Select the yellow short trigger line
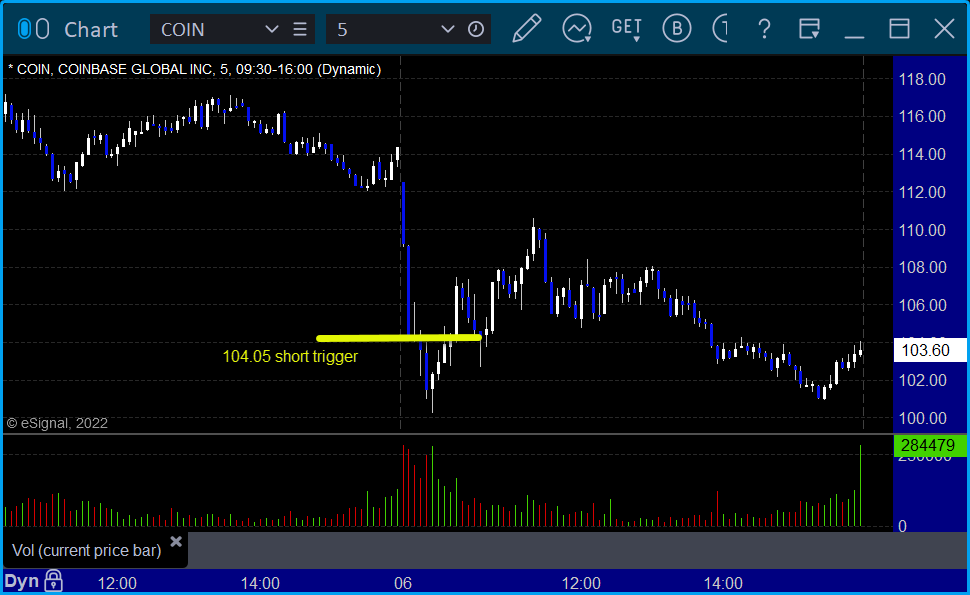970x595 pixels. (x=399, y=338)
